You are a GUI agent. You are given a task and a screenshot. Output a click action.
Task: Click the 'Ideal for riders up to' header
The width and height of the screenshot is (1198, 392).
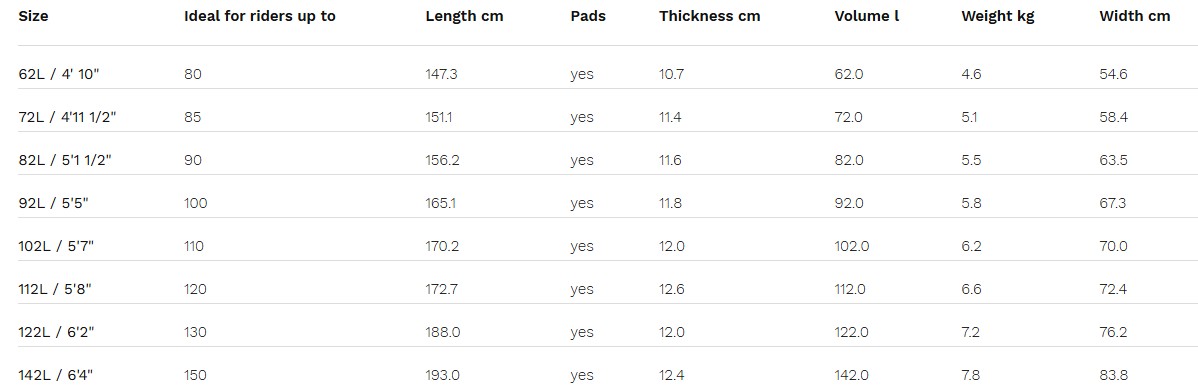coord(260,16)
